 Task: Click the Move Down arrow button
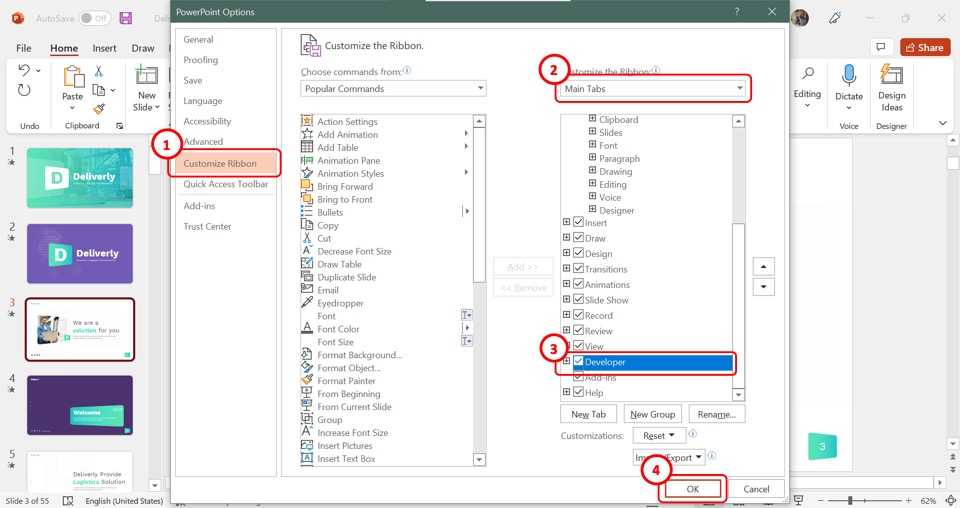[764, 287]
